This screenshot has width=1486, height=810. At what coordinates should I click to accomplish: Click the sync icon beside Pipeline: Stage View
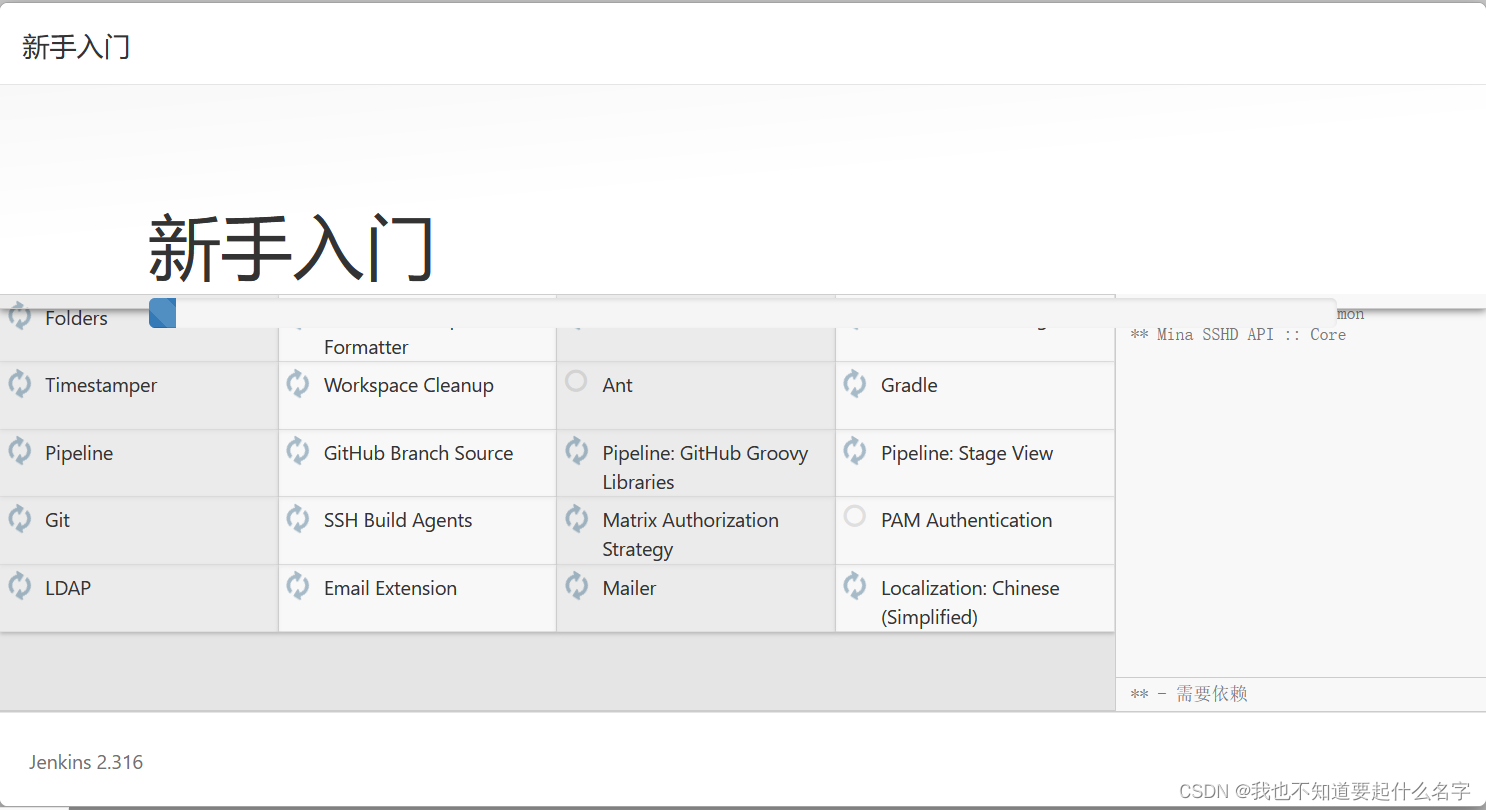click(855, 452)
